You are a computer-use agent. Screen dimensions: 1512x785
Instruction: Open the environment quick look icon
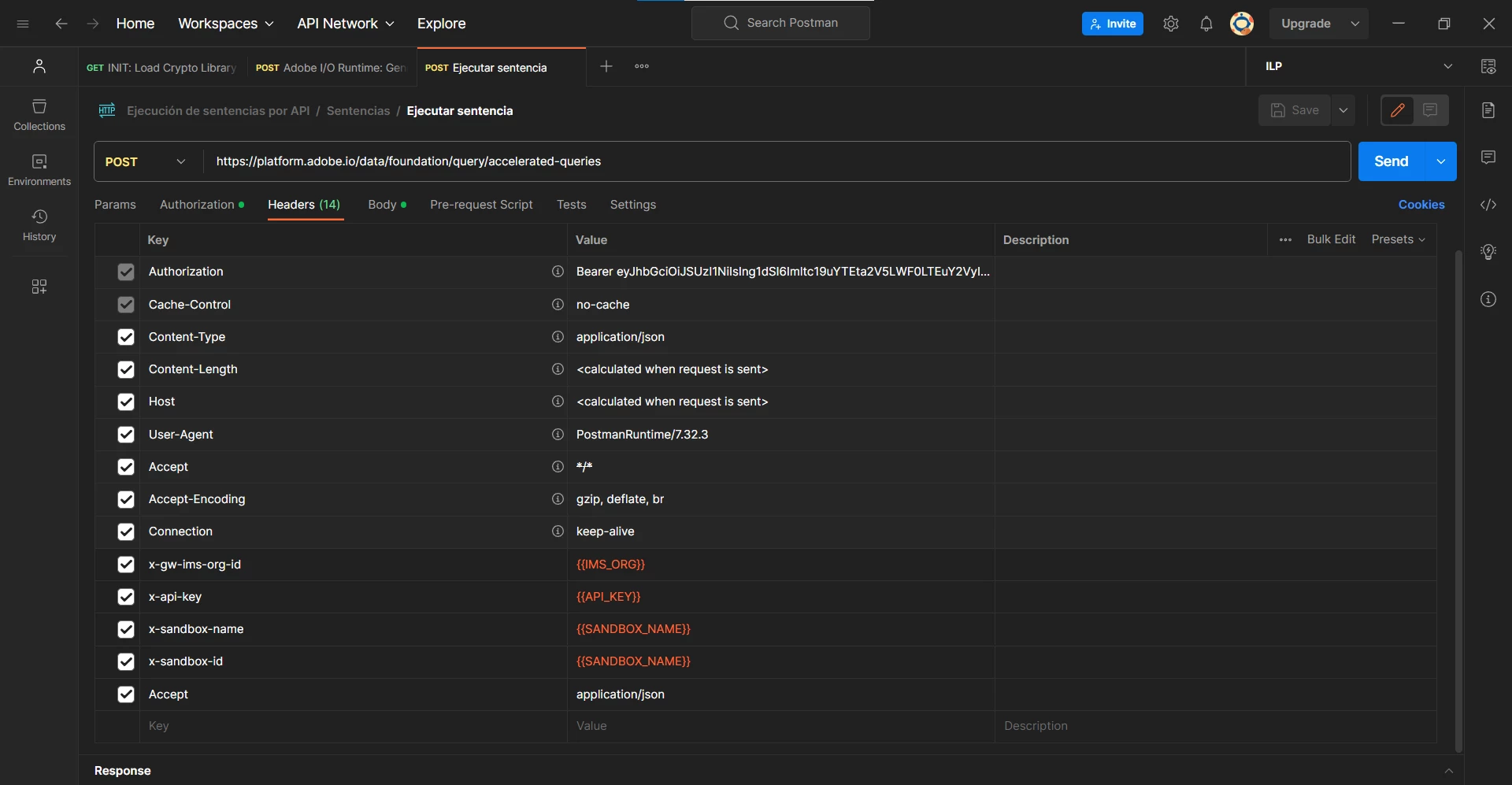point(1488,66)
